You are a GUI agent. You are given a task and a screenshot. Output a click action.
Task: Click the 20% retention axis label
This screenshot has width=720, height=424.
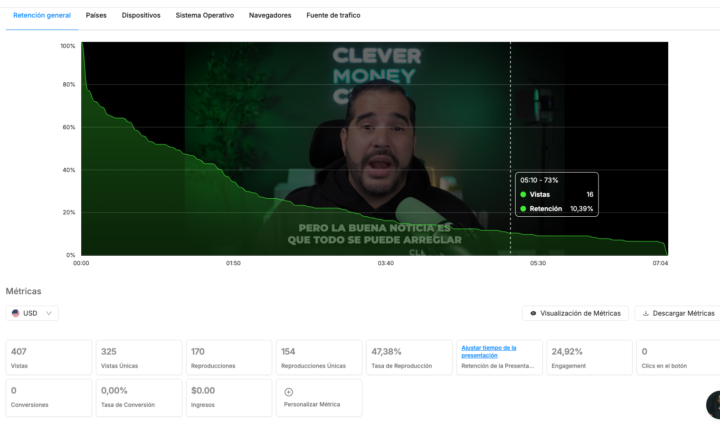69,213
